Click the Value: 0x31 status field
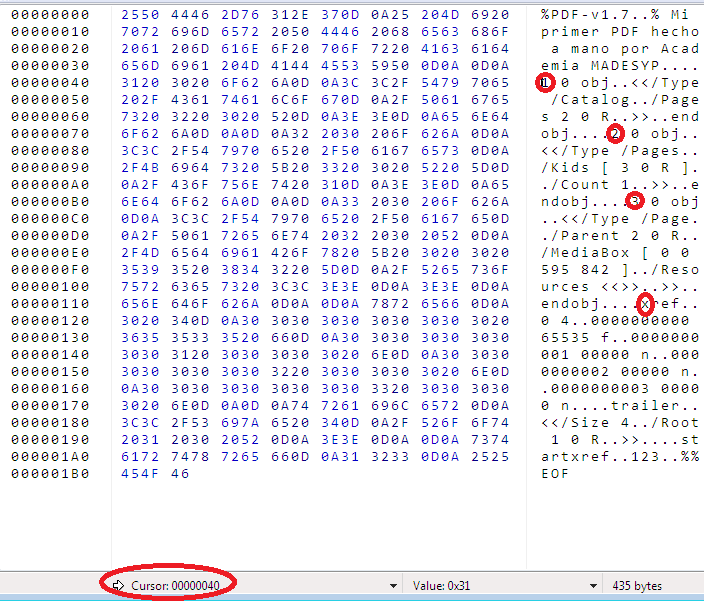 click(x=441, y=586)
